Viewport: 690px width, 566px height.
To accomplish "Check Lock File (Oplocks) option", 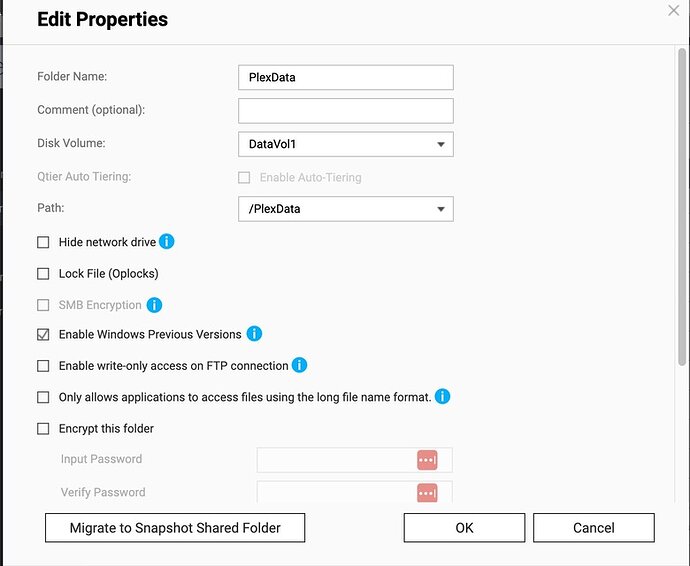I will pyautogui.click(x=43, y=274).
